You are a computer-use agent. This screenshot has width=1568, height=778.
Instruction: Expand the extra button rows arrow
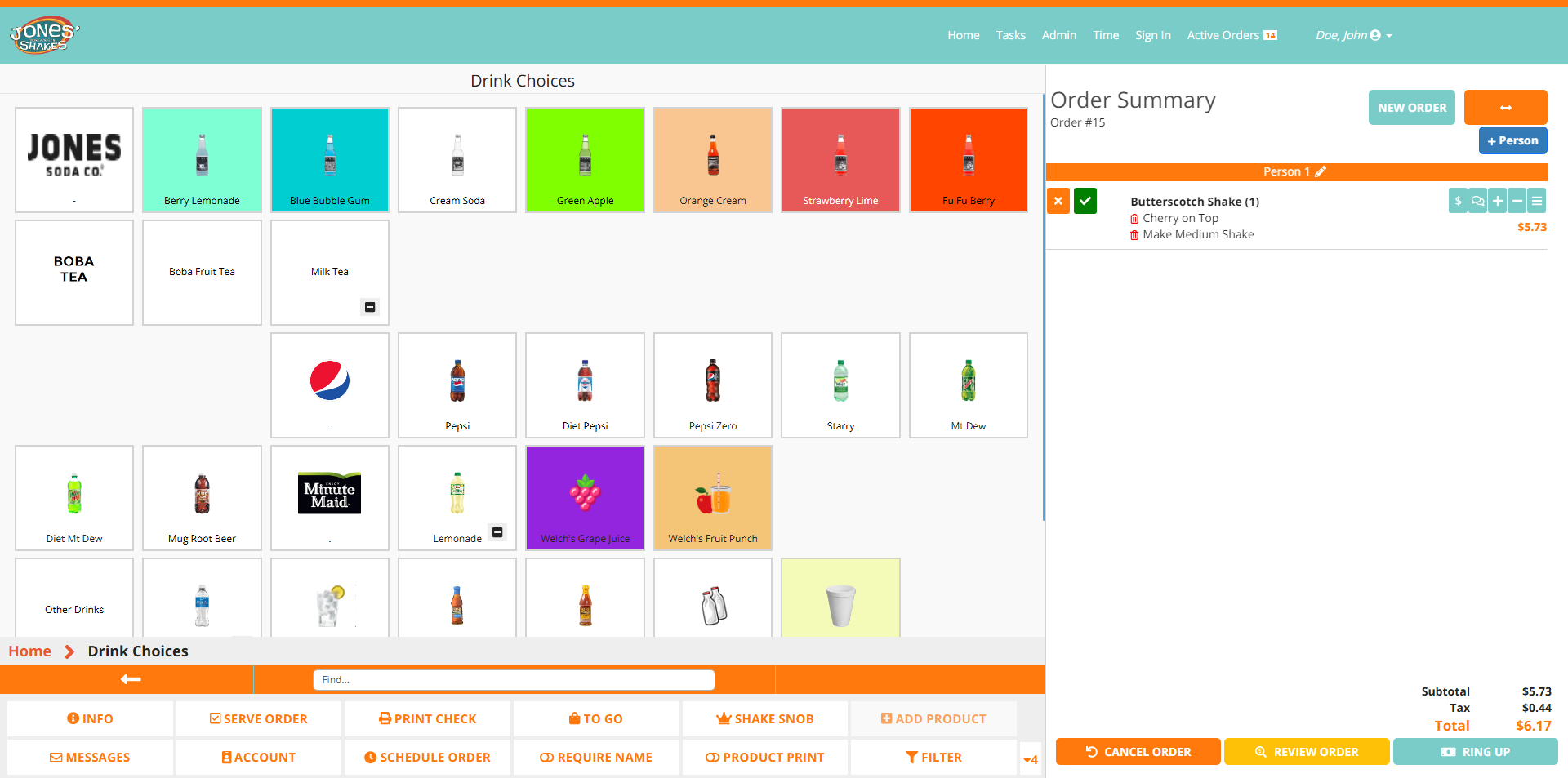tap(1031, 759)
